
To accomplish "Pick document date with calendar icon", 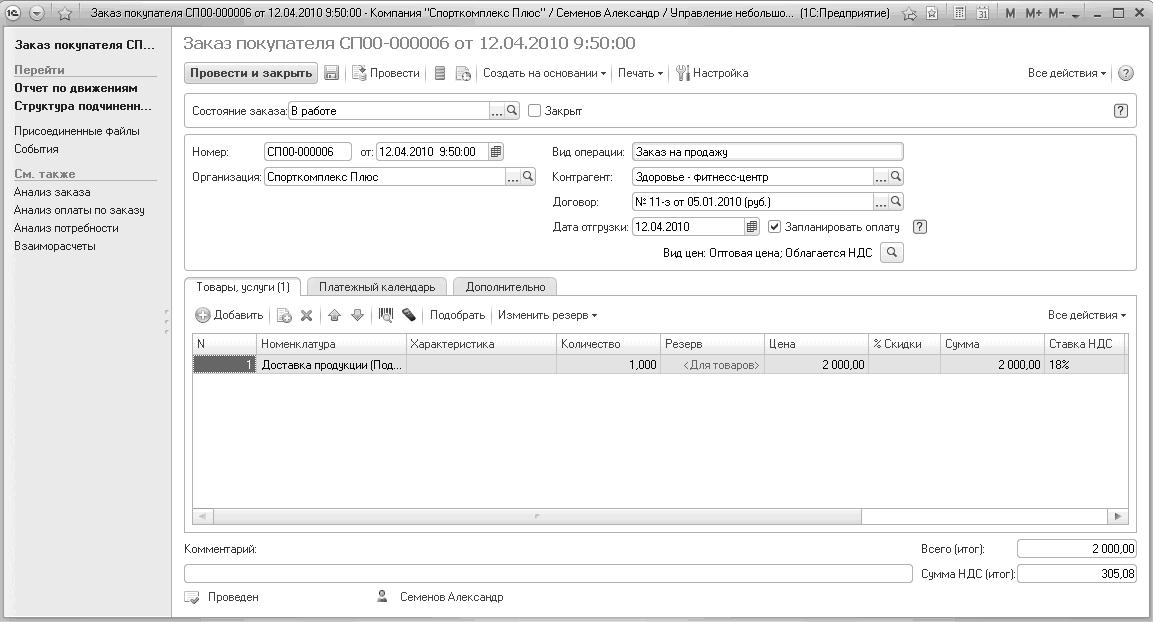I will pyautogui.click(x=496, y=151).
